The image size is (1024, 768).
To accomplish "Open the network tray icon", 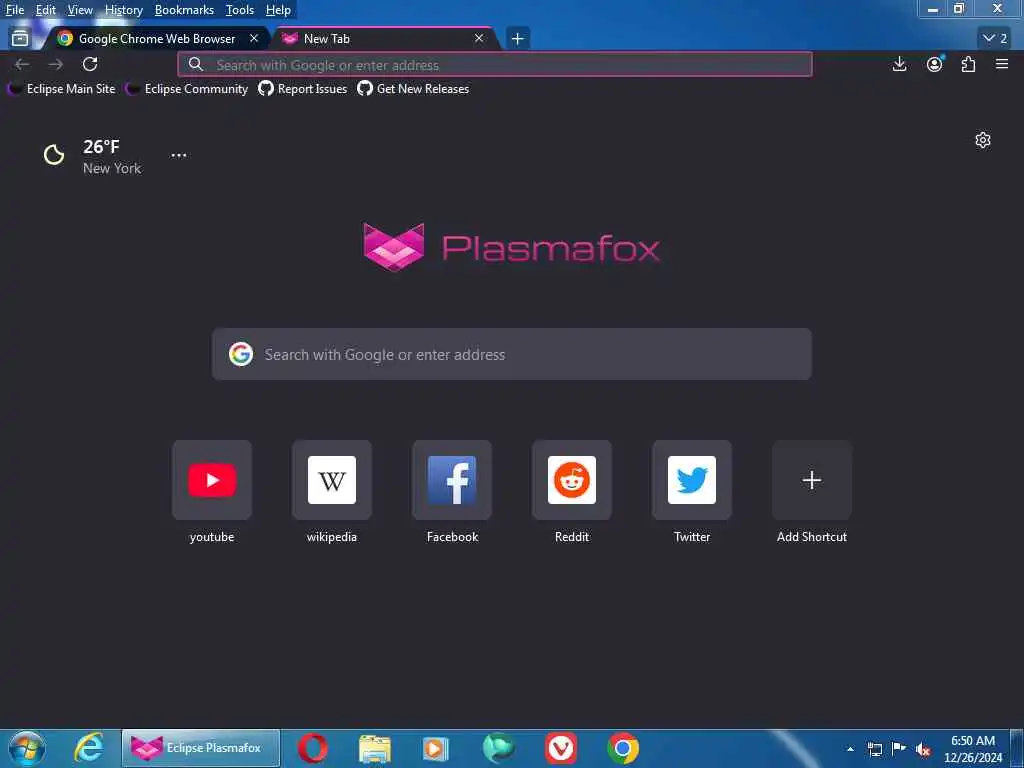I will (875, 749).
